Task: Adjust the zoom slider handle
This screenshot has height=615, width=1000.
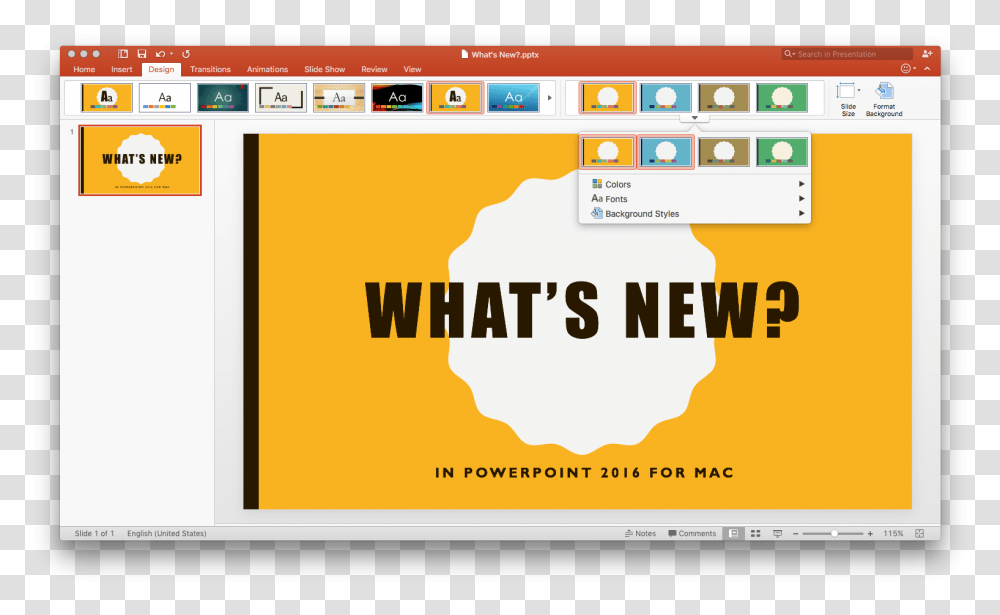Action: tap(834, 533)
